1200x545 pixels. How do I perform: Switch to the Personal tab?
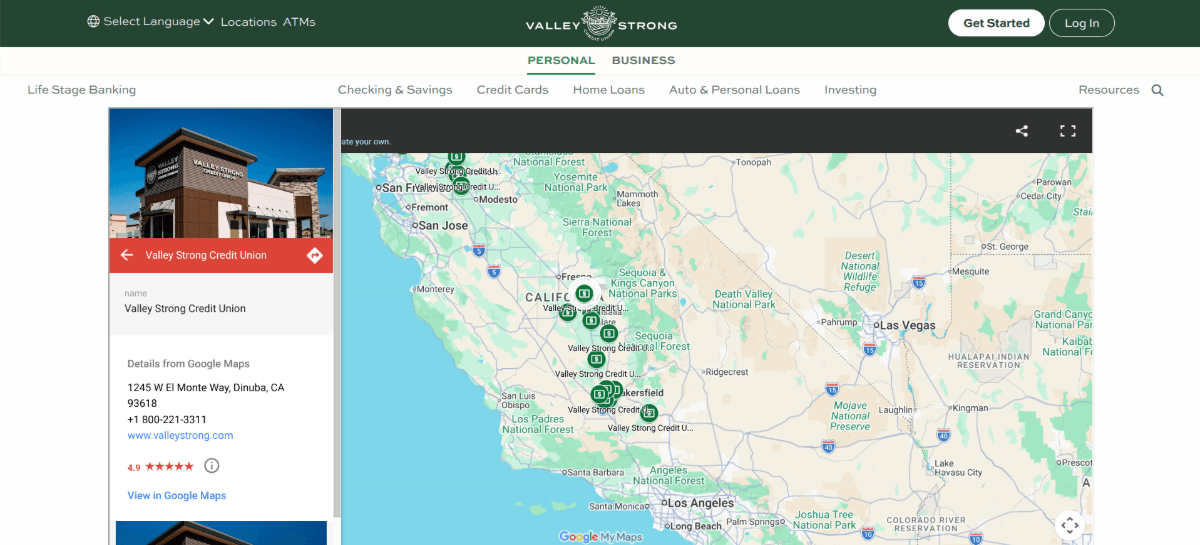pos(561,60)
